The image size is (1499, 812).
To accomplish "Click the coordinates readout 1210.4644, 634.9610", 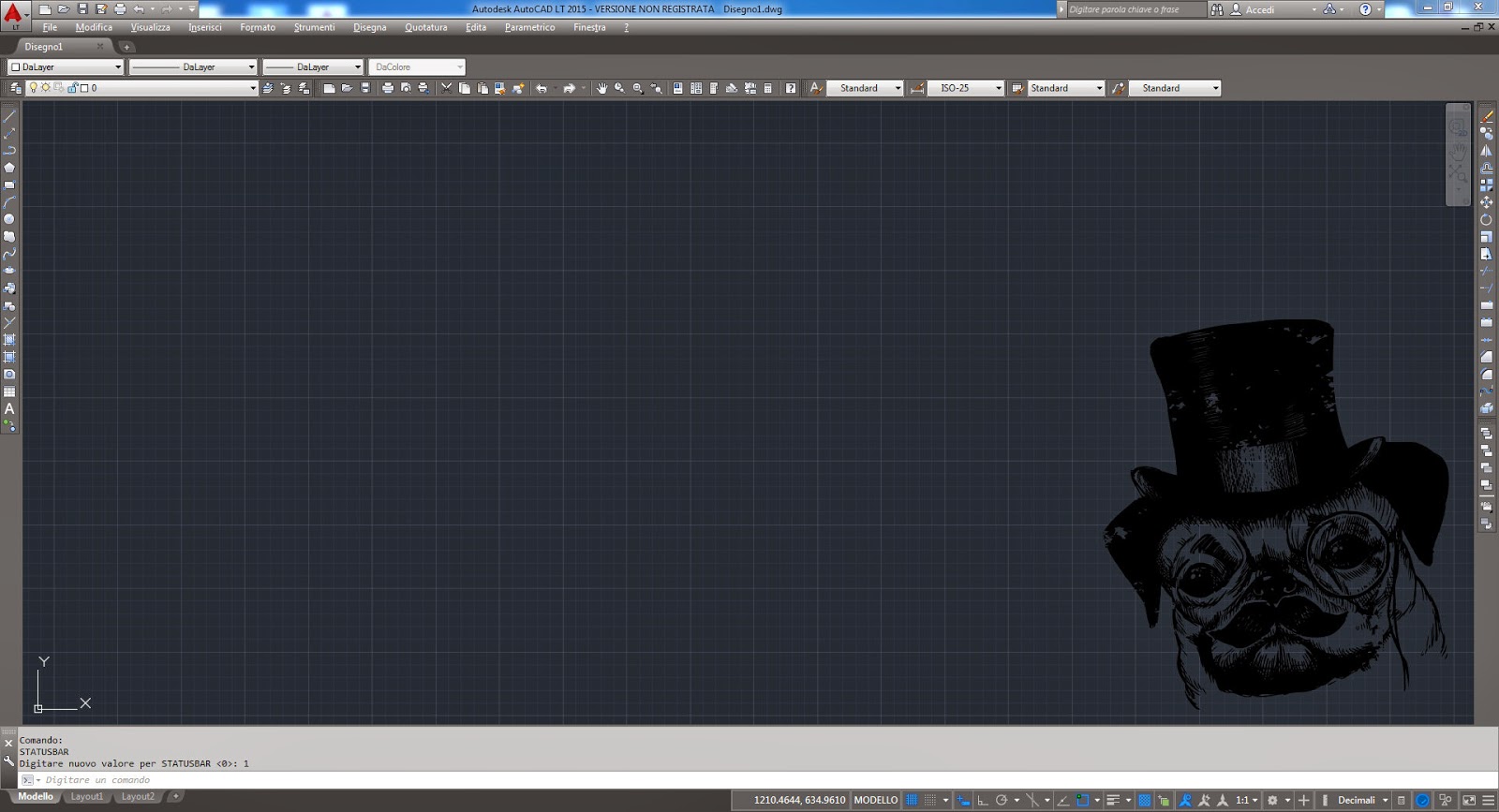I will pos(800,800).
